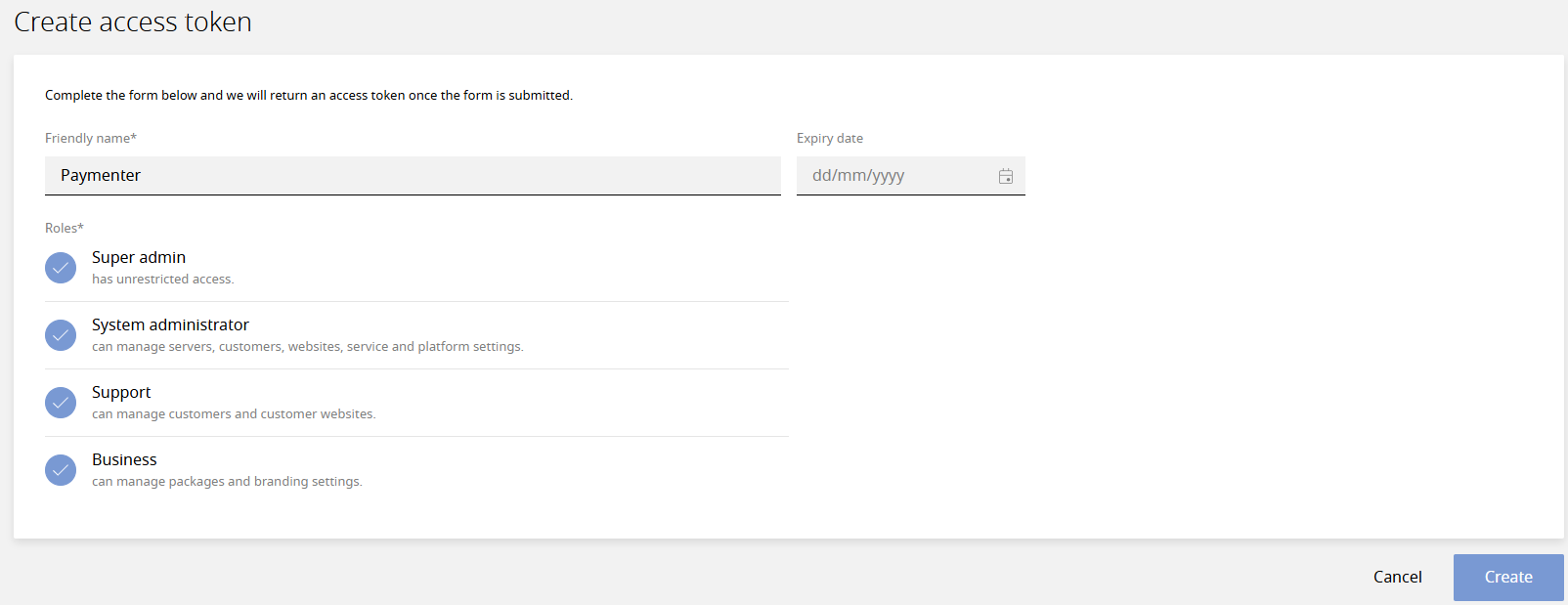
Task: Click the System administrator role title
Action: point(170,324)
